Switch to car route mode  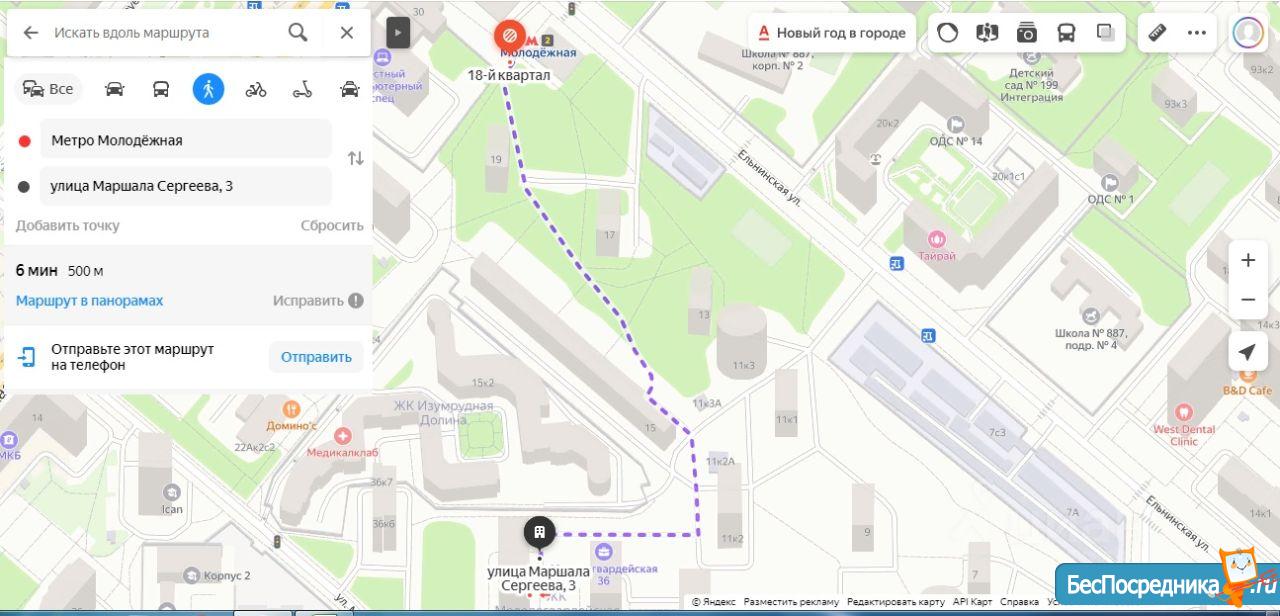coord(115,89)
